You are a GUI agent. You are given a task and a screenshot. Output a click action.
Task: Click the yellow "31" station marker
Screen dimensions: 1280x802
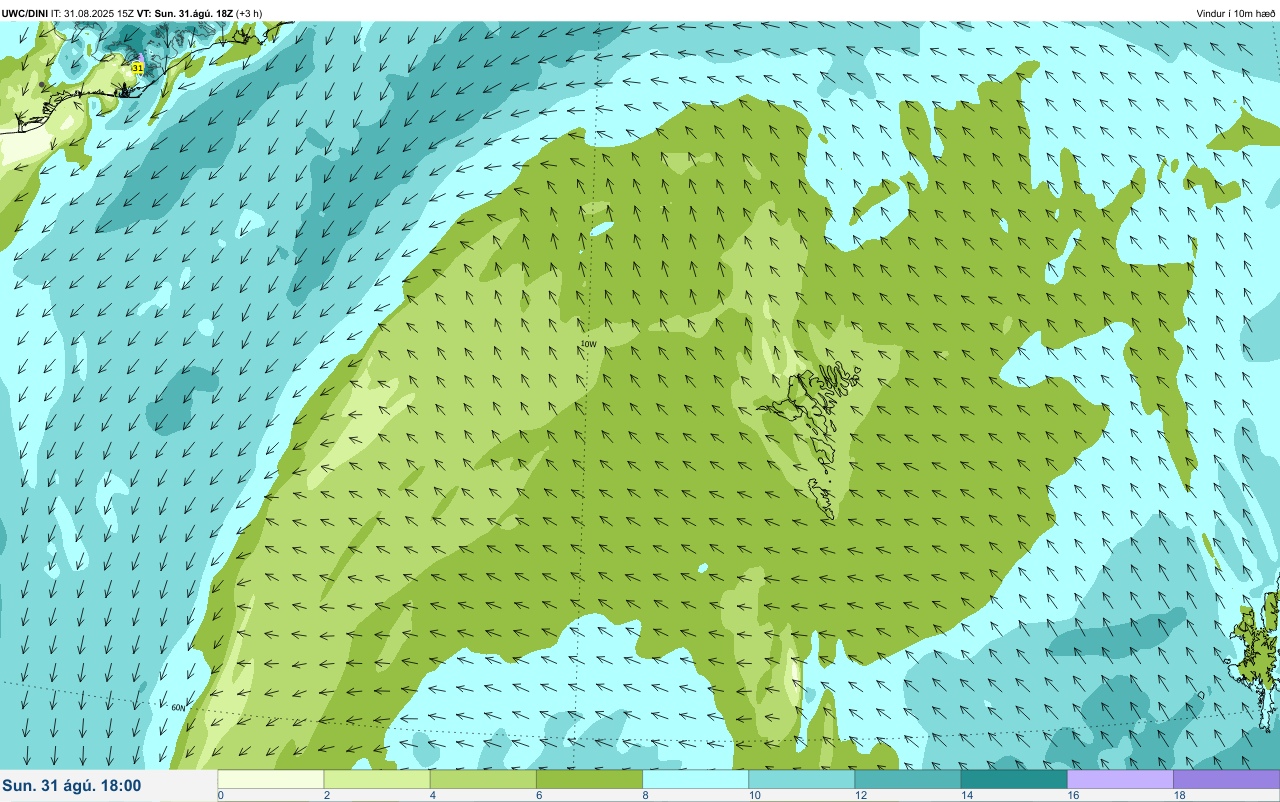(138, 67)
